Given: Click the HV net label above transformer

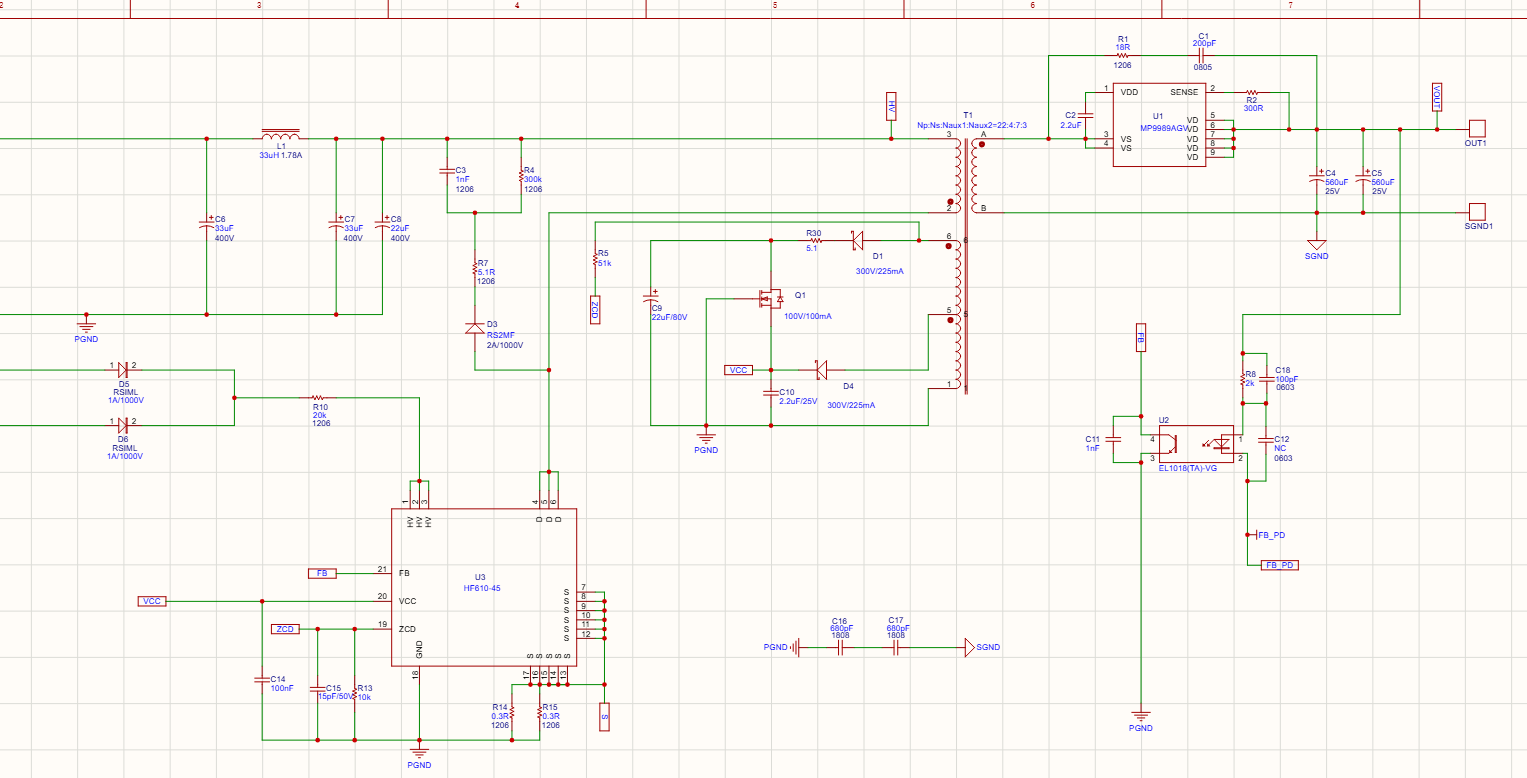Looking at the screenshot, I should (891, 105).
